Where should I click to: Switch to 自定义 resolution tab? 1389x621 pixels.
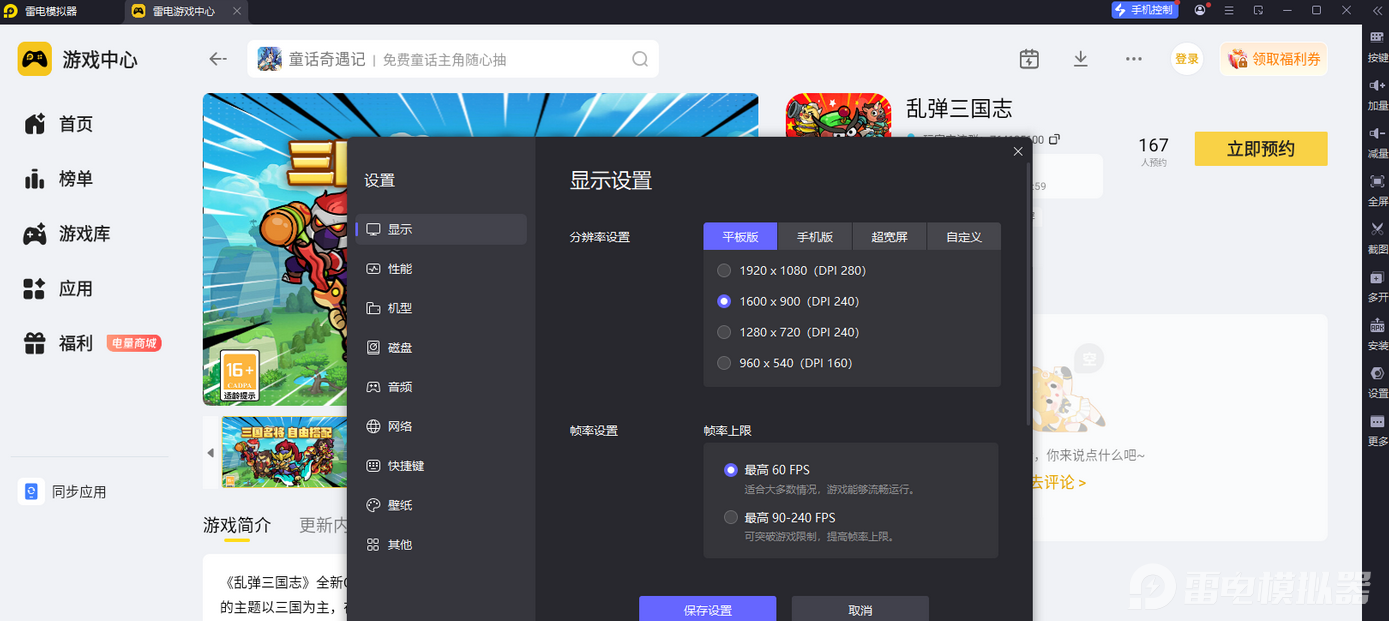tap(964, 237)
